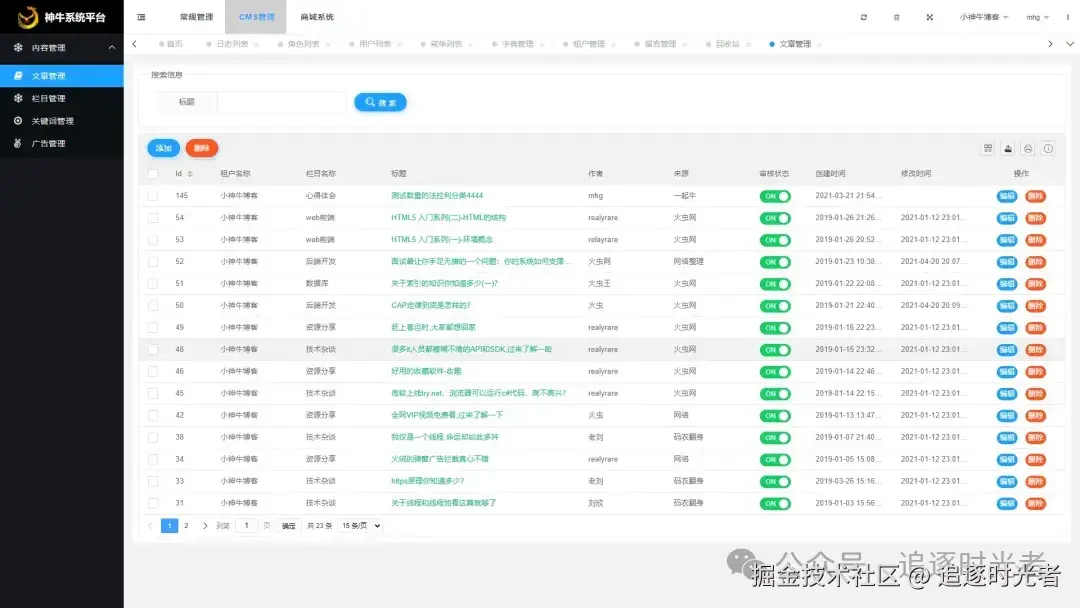Go to page 2 in pagination
The image size is (1080, 608).
point(186,526)
